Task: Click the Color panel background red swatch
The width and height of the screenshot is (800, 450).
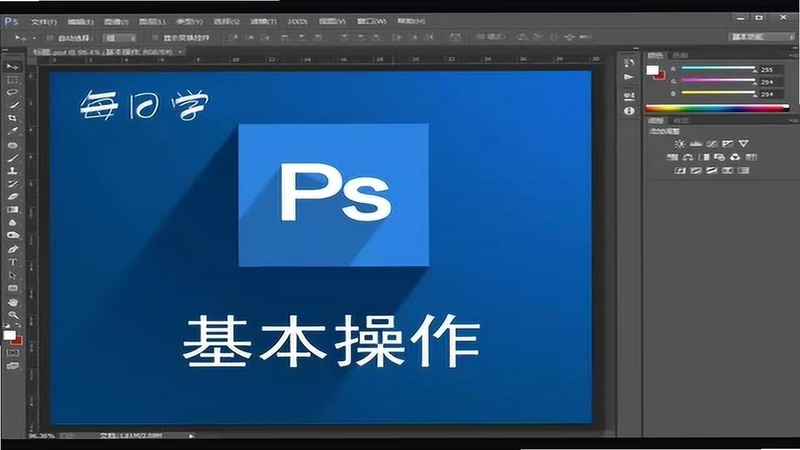Action: pos(661,76)
